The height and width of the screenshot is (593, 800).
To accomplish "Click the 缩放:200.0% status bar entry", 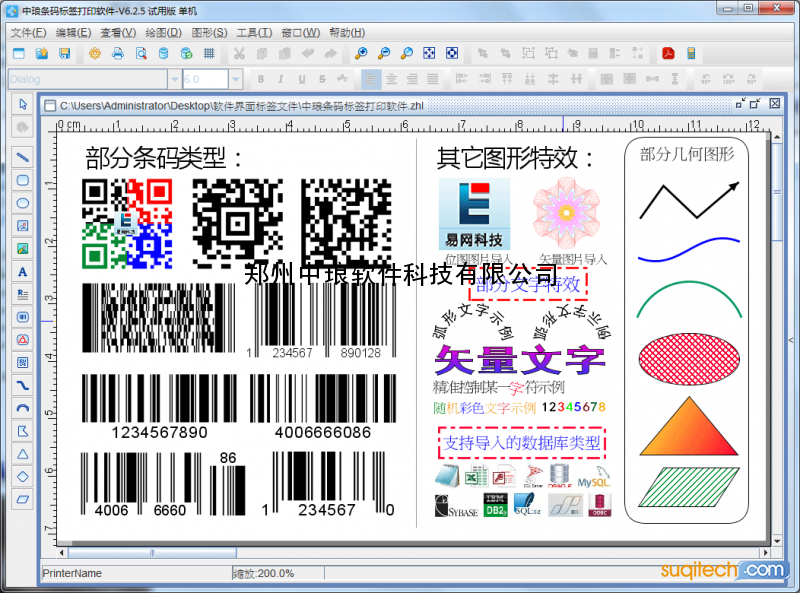I will point(278,573).
